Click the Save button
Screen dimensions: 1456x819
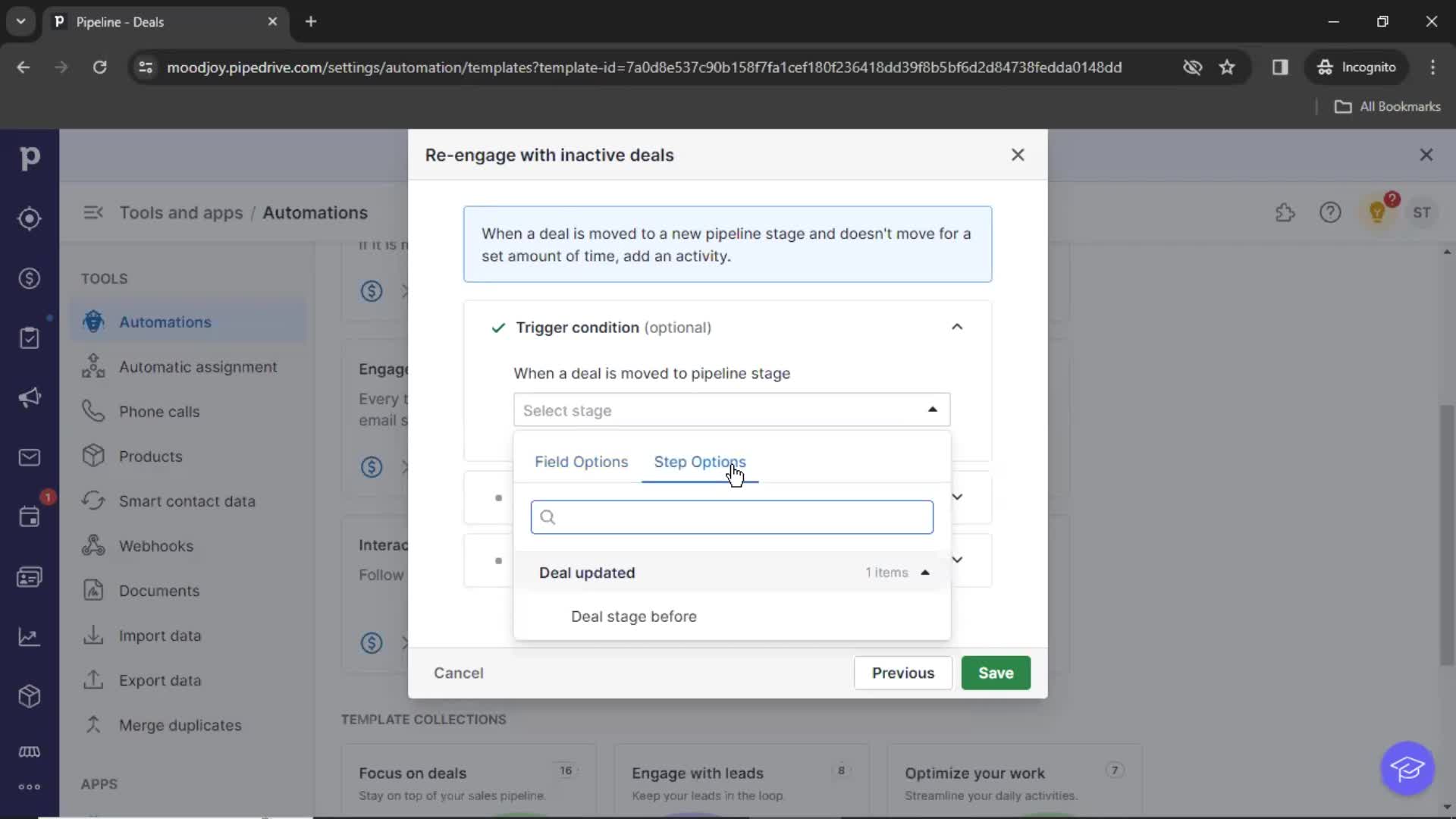996,672
